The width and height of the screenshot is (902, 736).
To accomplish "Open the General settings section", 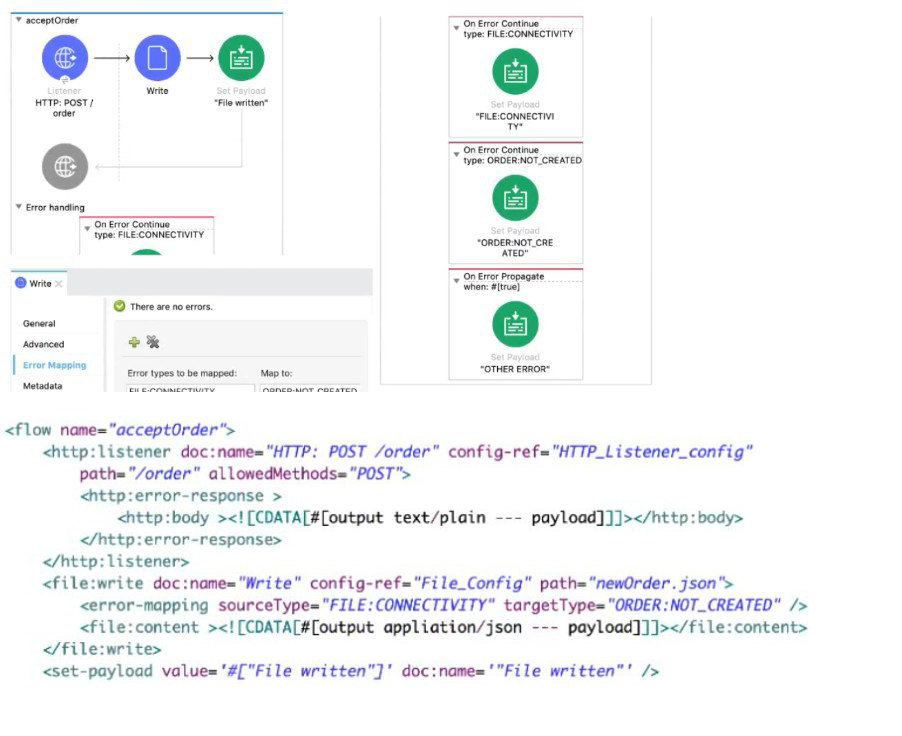I will click(x=39, y=323).
